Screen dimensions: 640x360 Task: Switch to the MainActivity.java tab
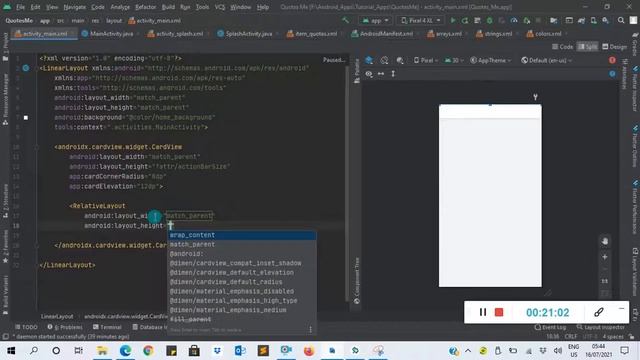(108, 34)
